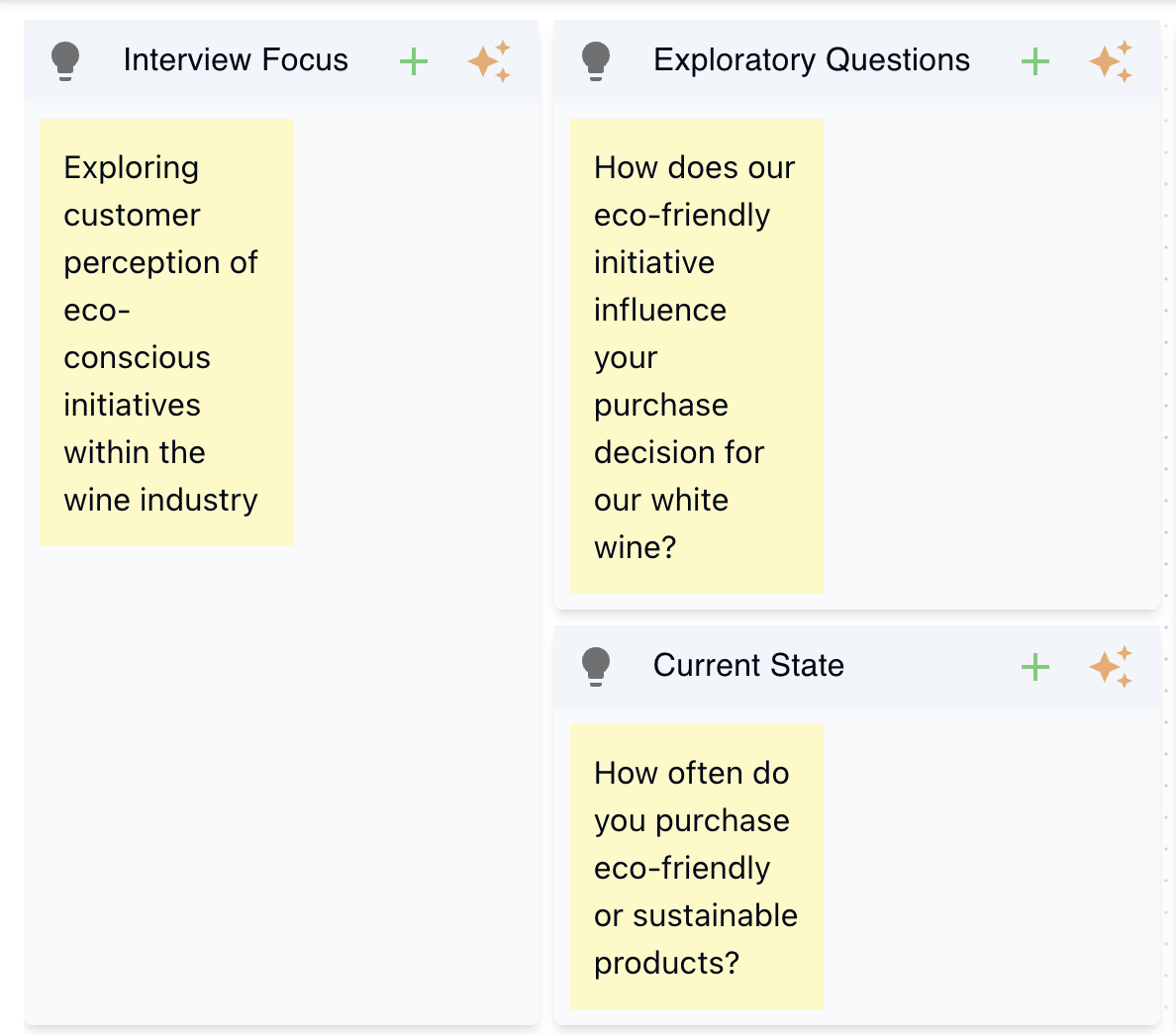Click the lightbulb icon on Interview Focus column
Screen dimensions: 1176x1035
[65, 59]
